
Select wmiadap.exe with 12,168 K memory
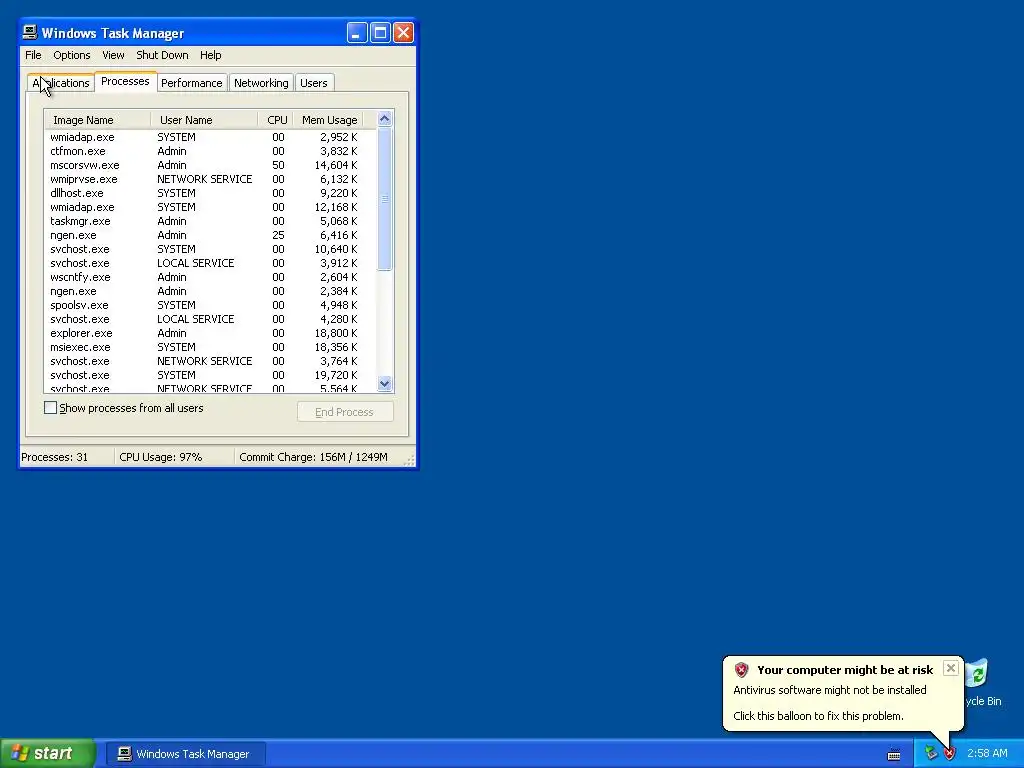(x=210, y=207)
